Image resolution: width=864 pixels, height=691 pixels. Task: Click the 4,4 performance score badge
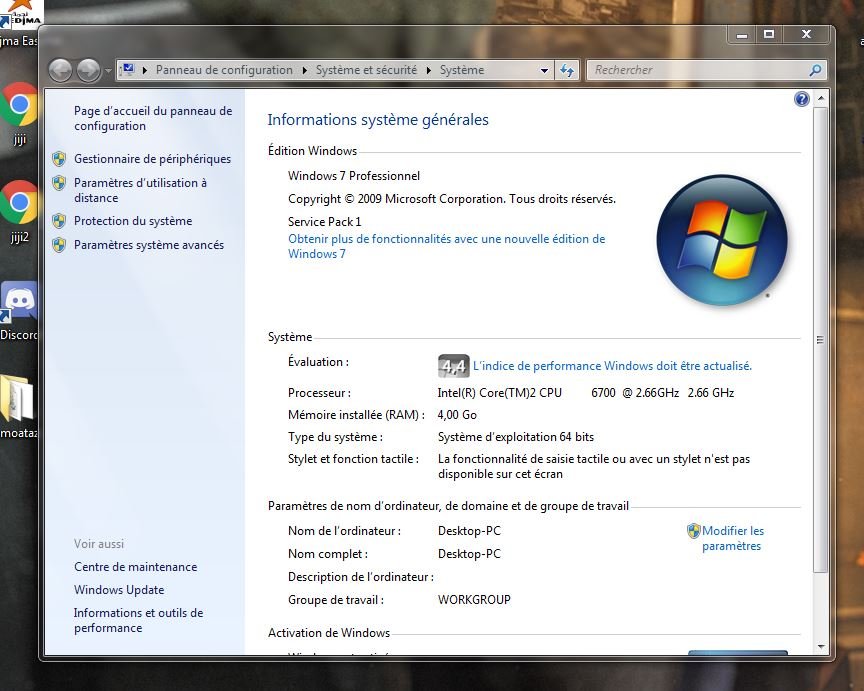453,366
